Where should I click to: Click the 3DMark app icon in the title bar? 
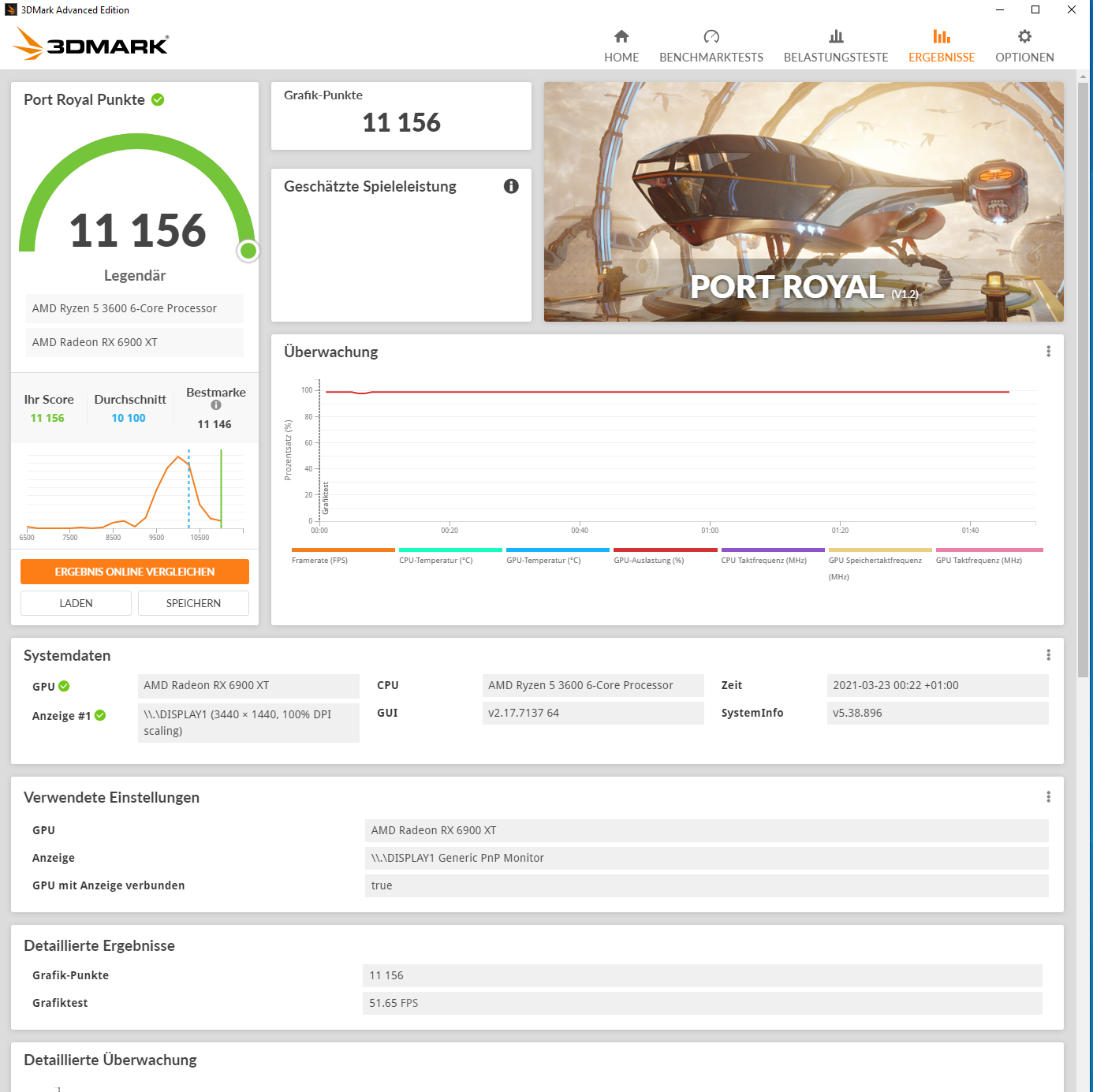(x=10, y=9)
